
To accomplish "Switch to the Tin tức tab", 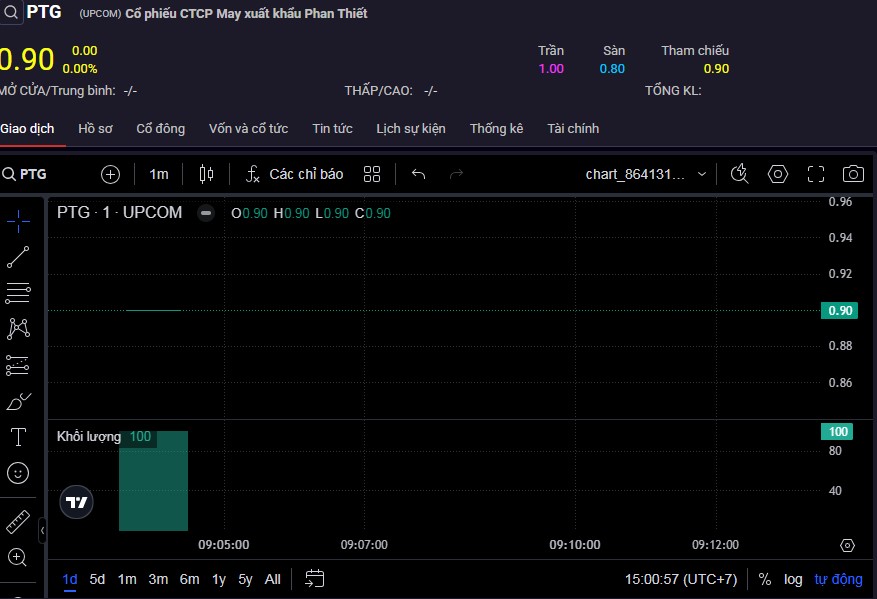I will tap(332, 129).
